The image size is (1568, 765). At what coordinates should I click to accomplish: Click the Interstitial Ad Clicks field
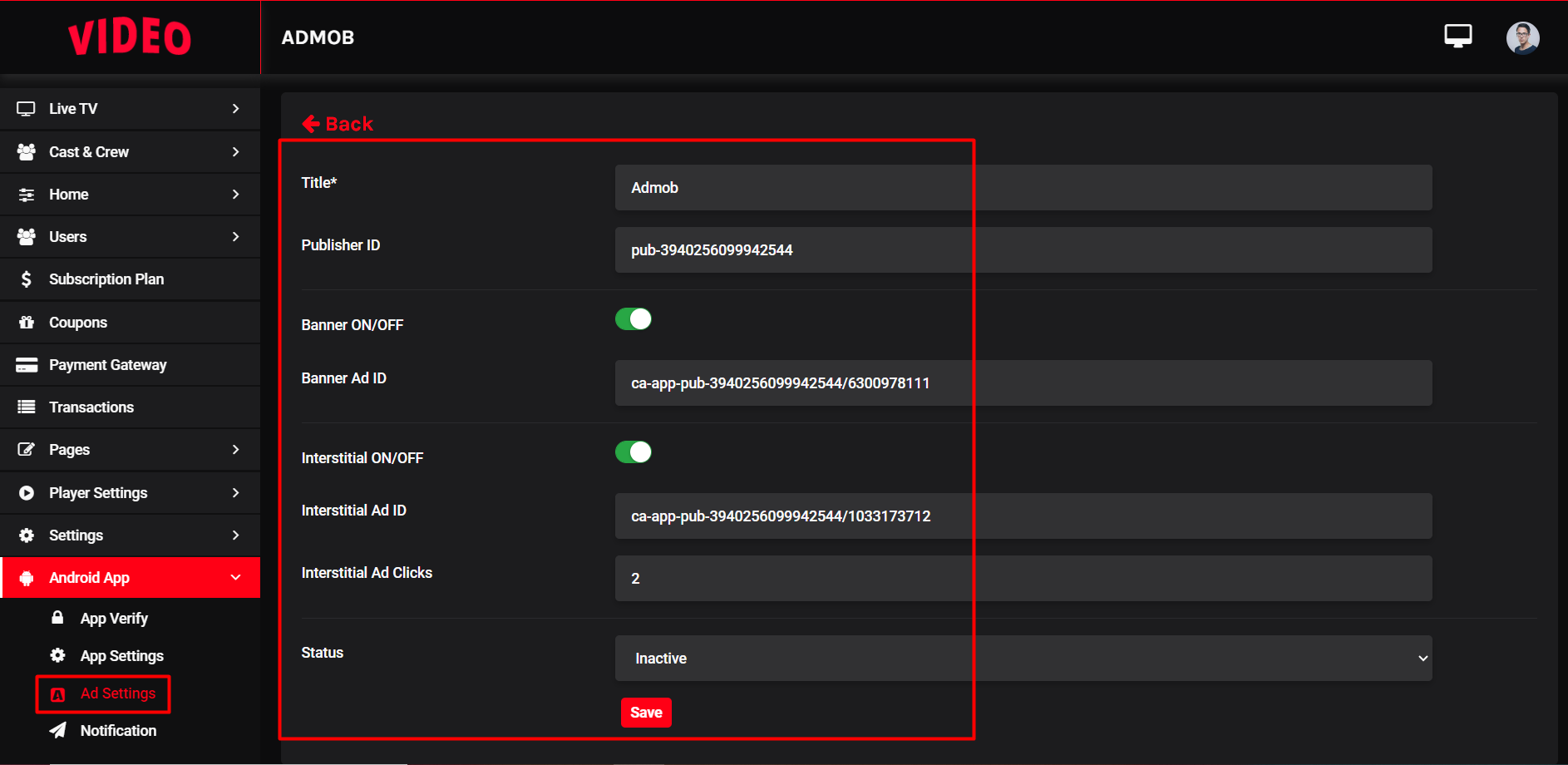pyautogui.click(x=1023, y=579)
